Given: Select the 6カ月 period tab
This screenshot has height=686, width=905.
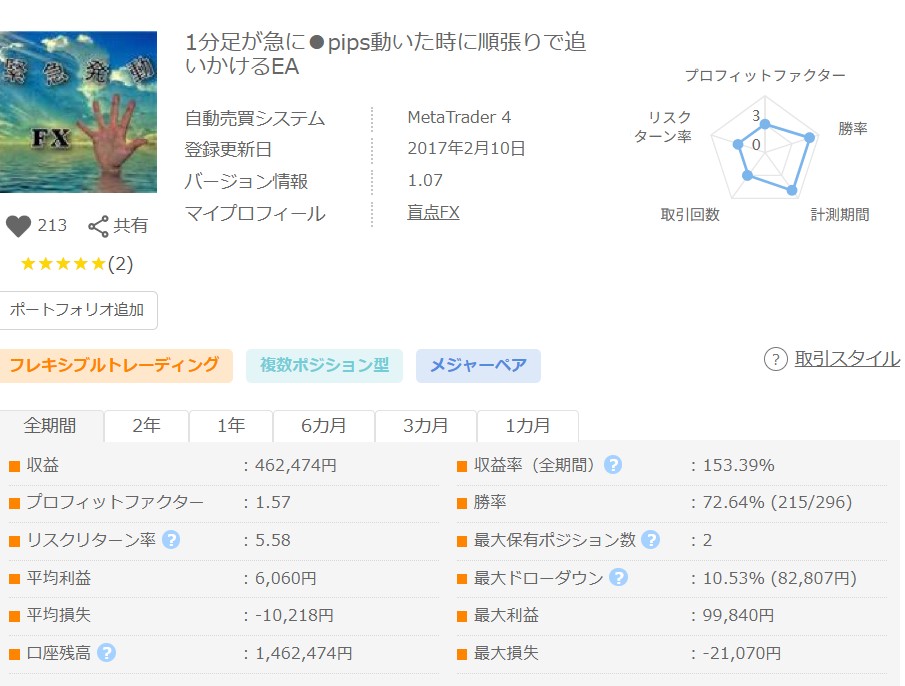Looking at the screenshot, I should coord(324,426).
